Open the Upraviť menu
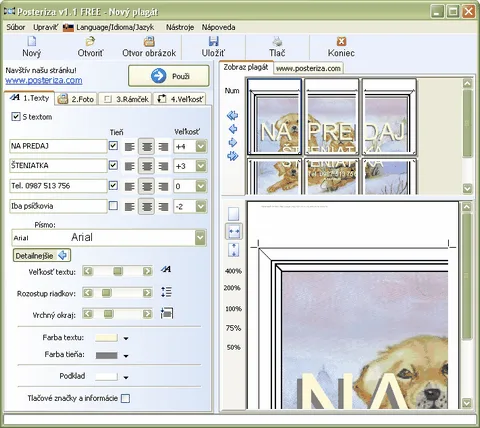The image size is (480, 428). tap(46, 27)
